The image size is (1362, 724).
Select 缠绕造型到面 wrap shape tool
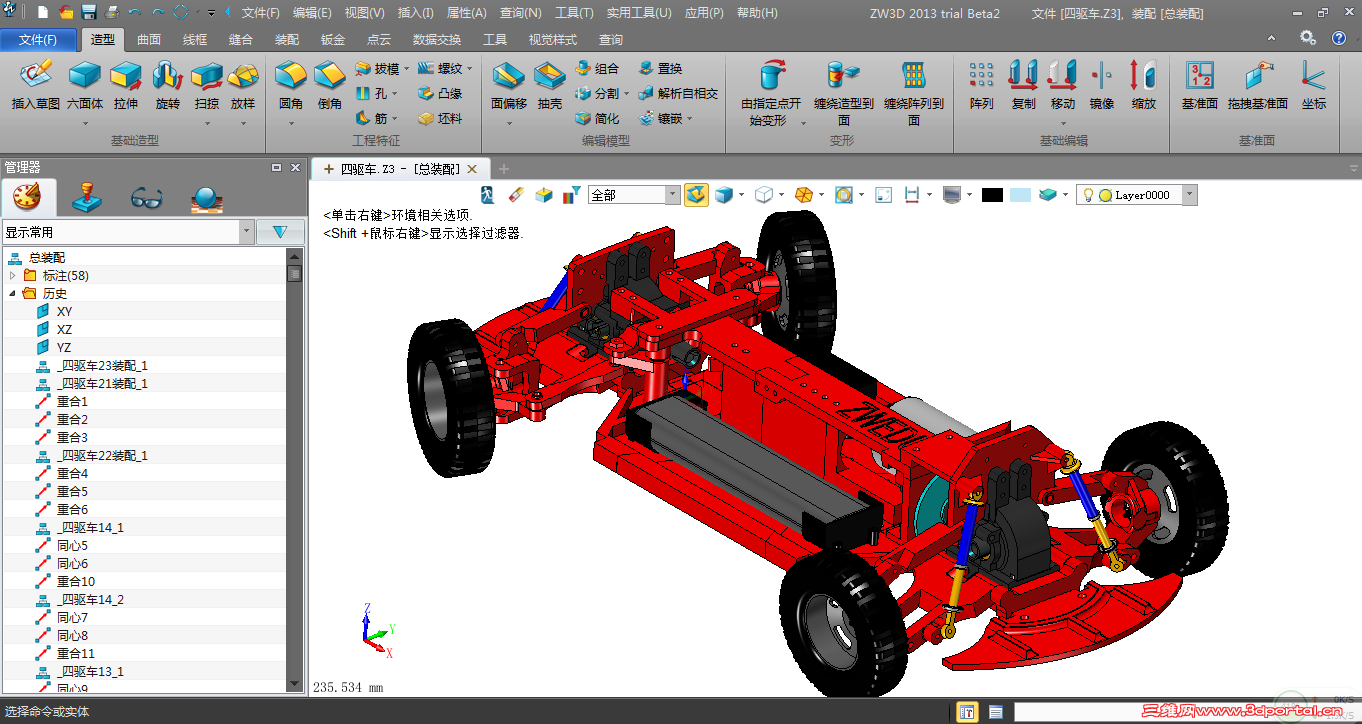[844, 93]
